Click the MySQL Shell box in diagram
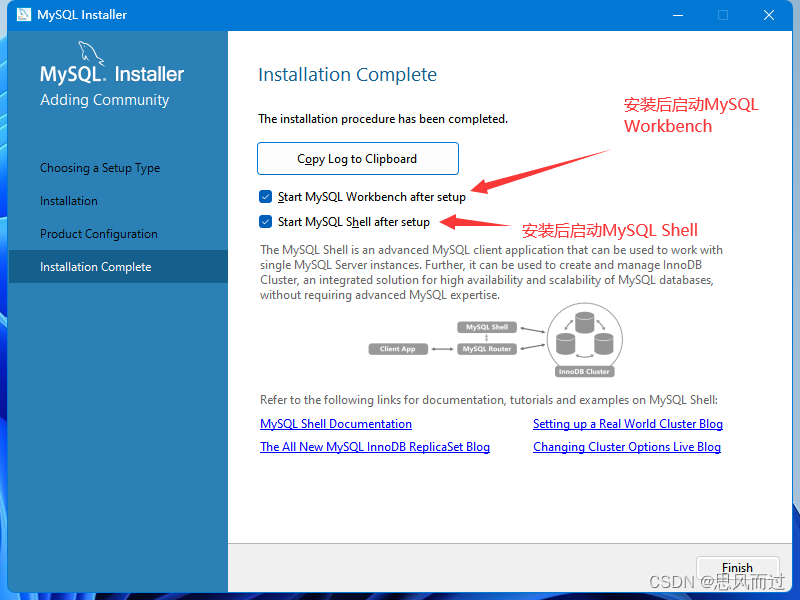The width and height of the screenshot is (800, 600). (487, 327)
